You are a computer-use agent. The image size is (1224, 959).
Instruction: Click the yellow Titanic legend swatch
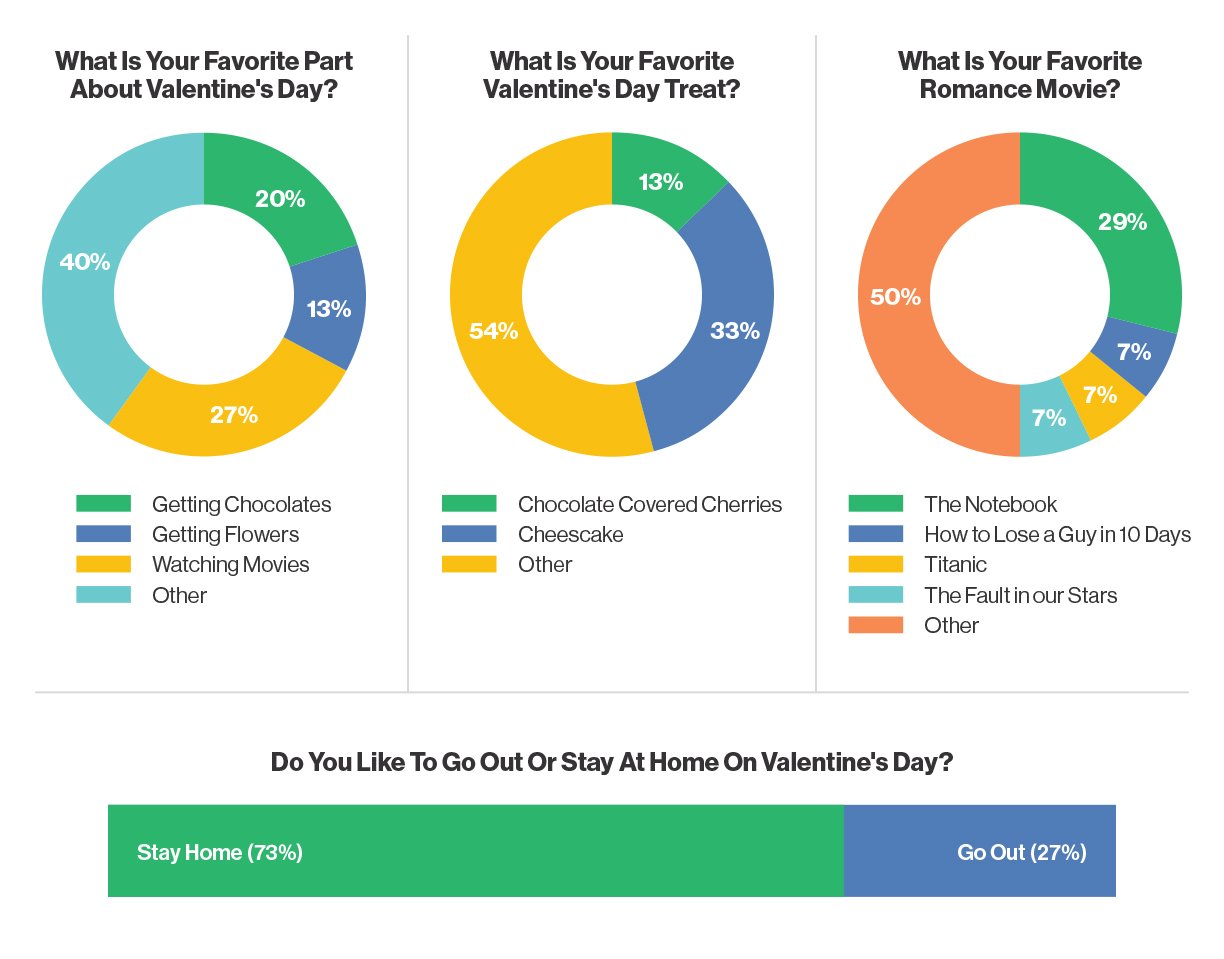(x=875, y=564)
